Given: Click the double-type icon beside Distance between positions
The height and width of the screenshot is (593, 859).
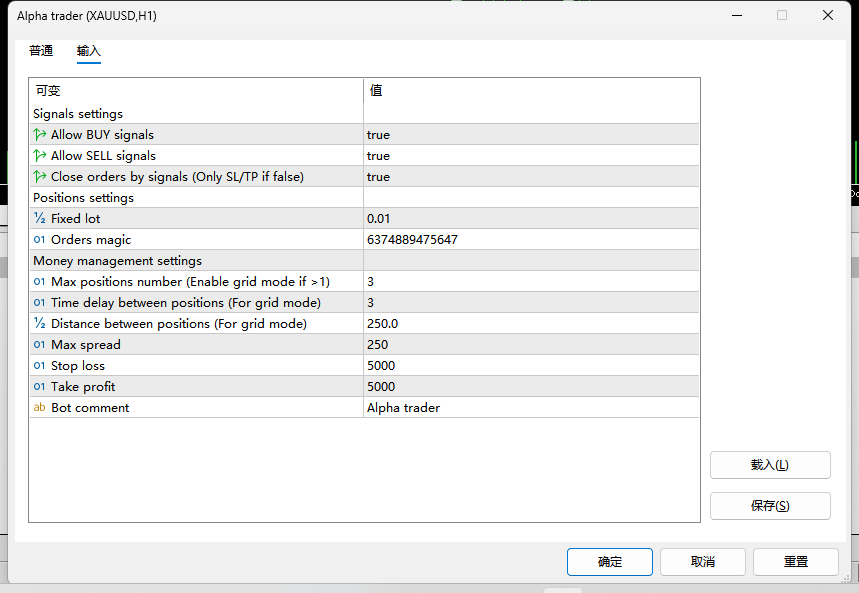Looking at the screenshot, I should [39, 323].
